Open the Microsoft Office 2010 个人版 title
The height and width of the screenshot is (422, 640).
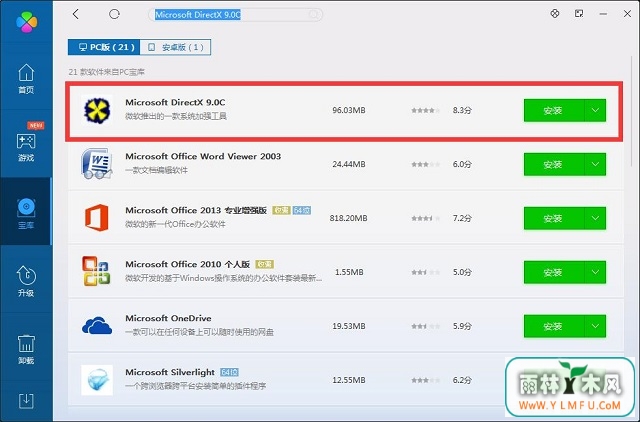(x=187, y=264)
